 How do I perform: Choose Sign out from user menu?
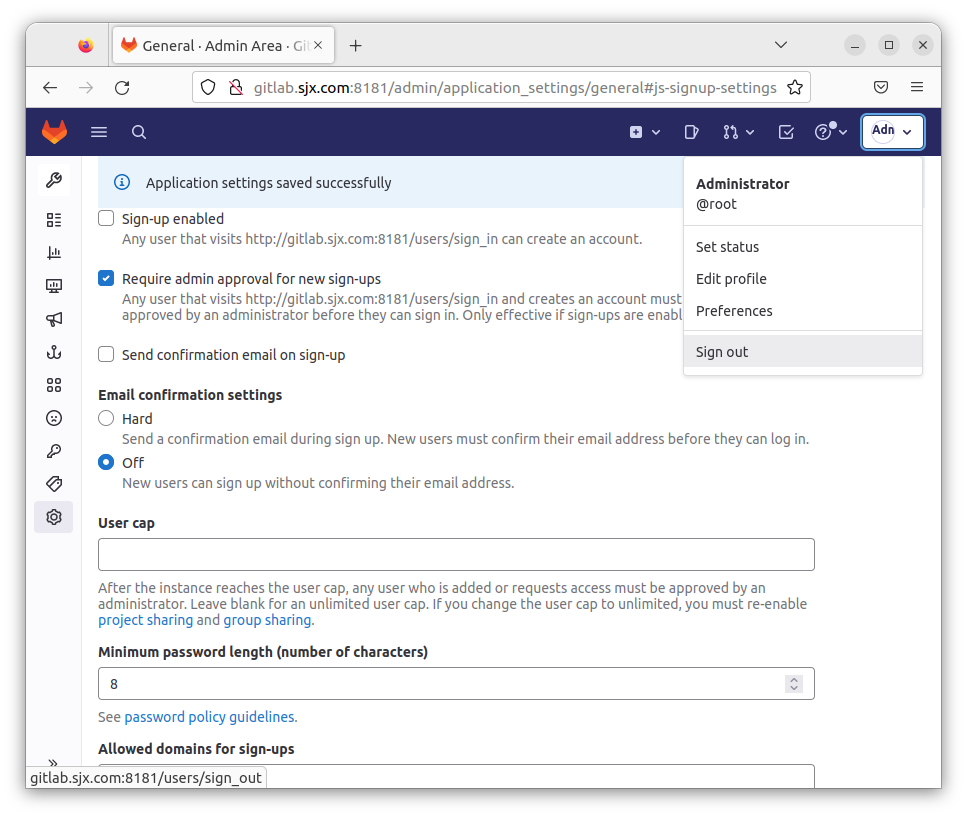tap(722, 352)
